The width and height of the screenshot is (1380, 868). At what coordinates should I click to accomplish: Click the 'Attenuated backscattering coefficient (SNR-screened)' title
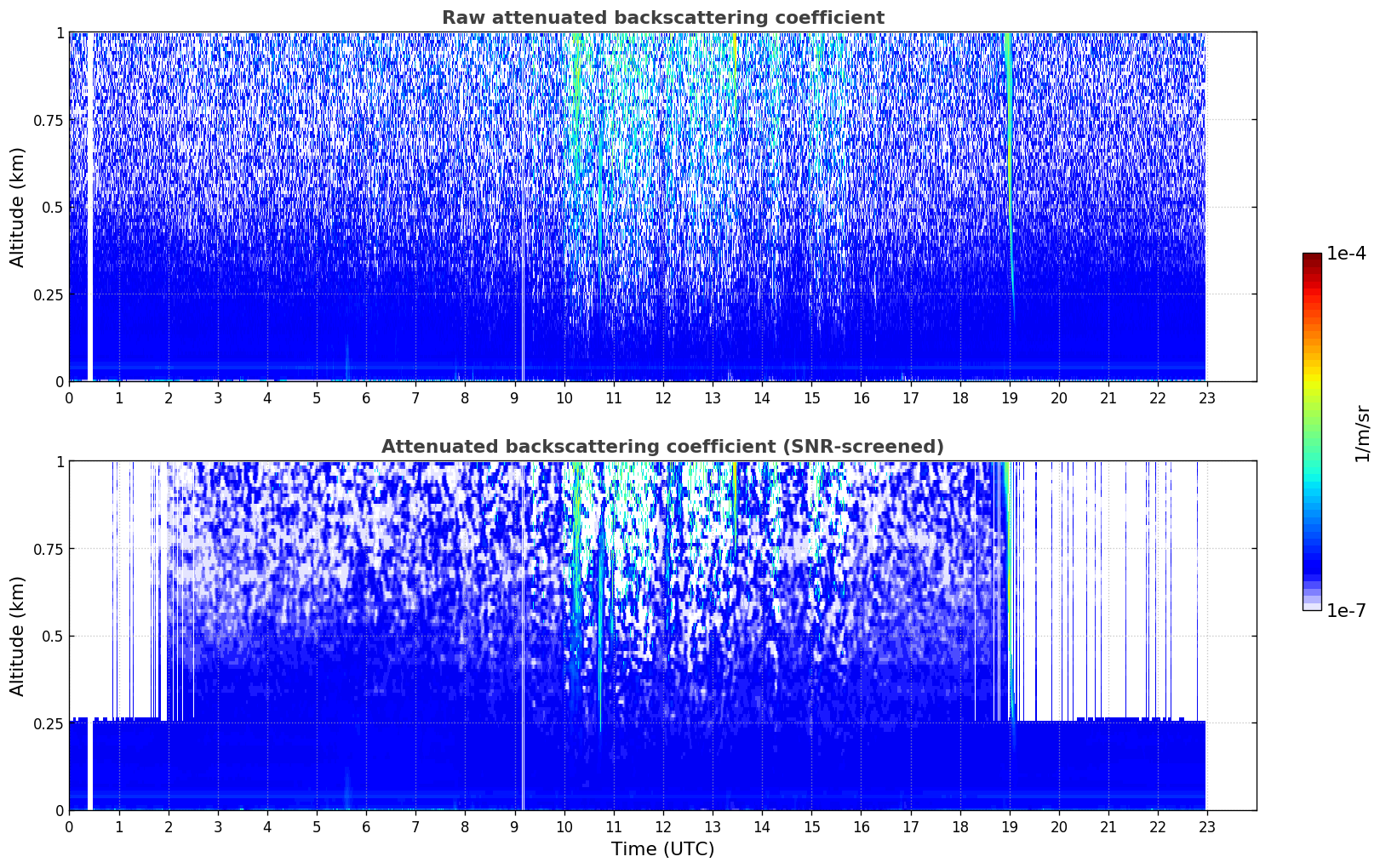[662, 447]
